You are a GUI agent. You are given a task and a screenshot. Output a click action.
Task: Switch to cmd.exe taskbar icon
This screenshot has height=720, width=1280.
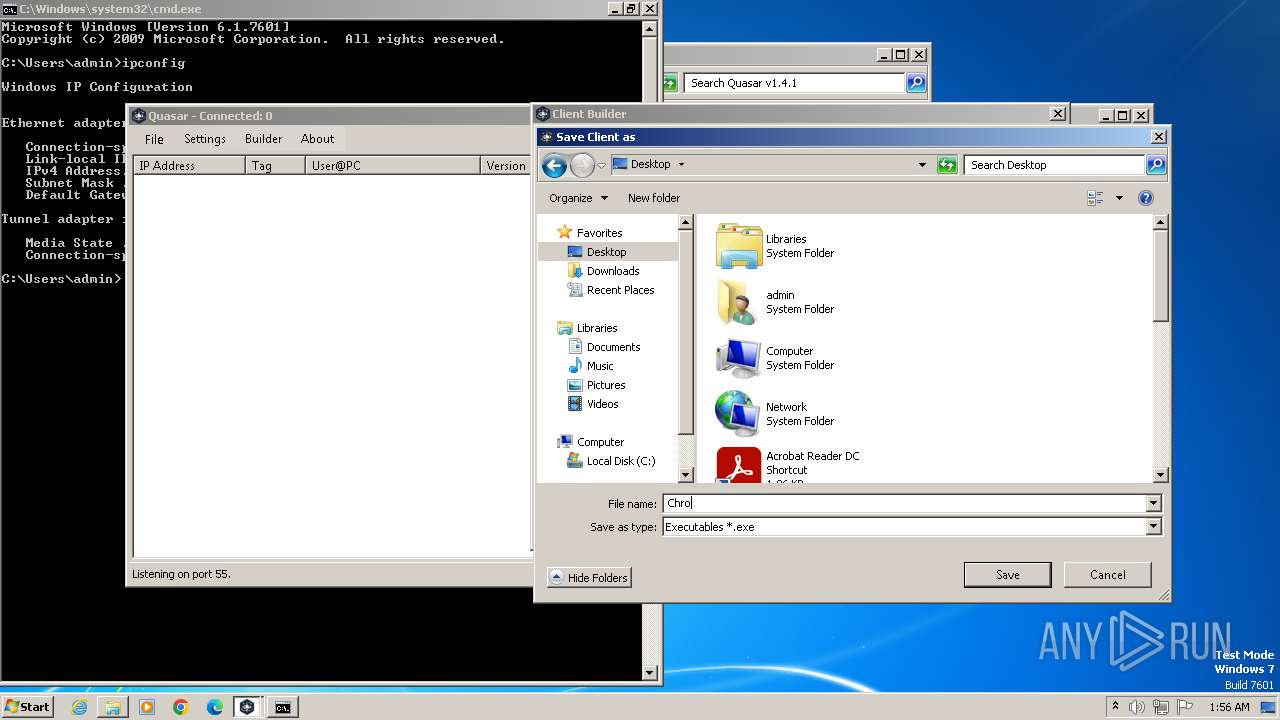[x=283, y=707]
